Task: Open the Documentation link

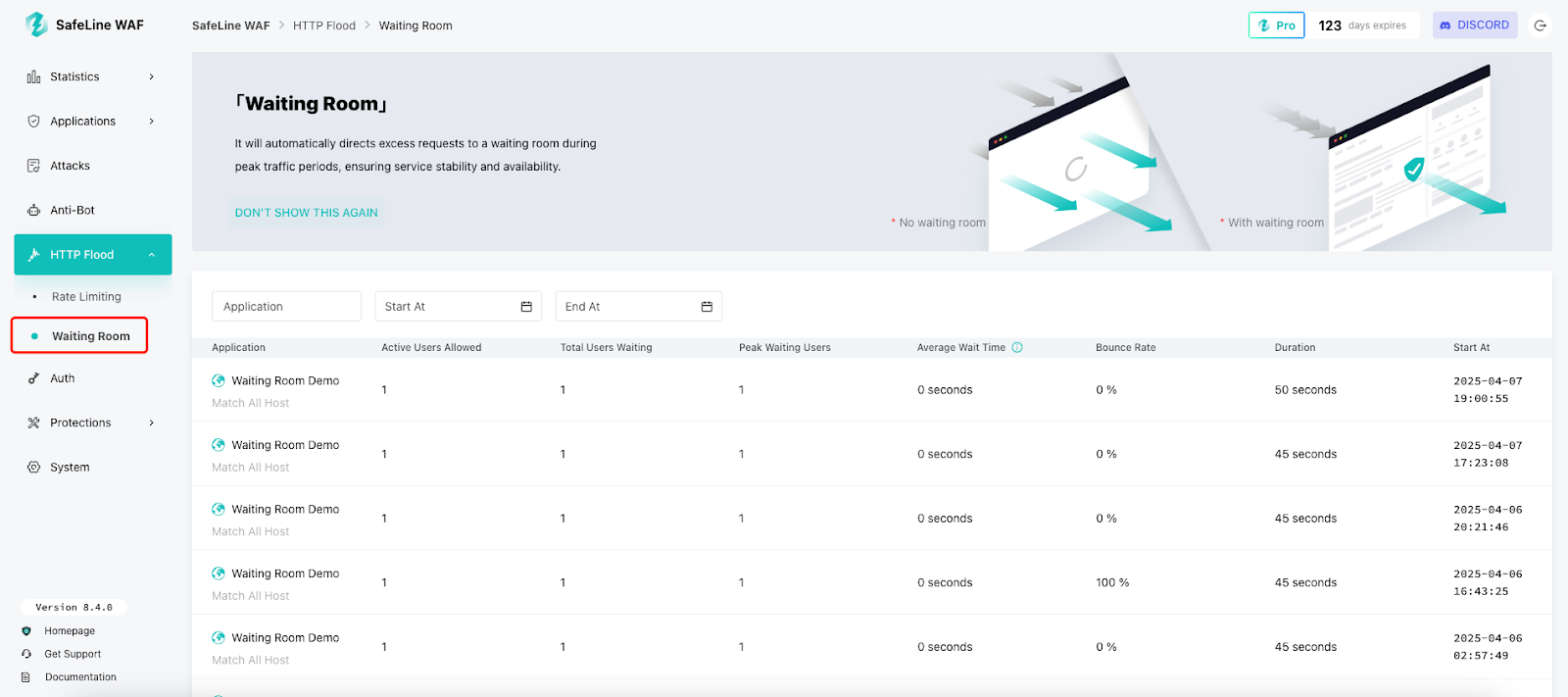Action: (80, 677)
